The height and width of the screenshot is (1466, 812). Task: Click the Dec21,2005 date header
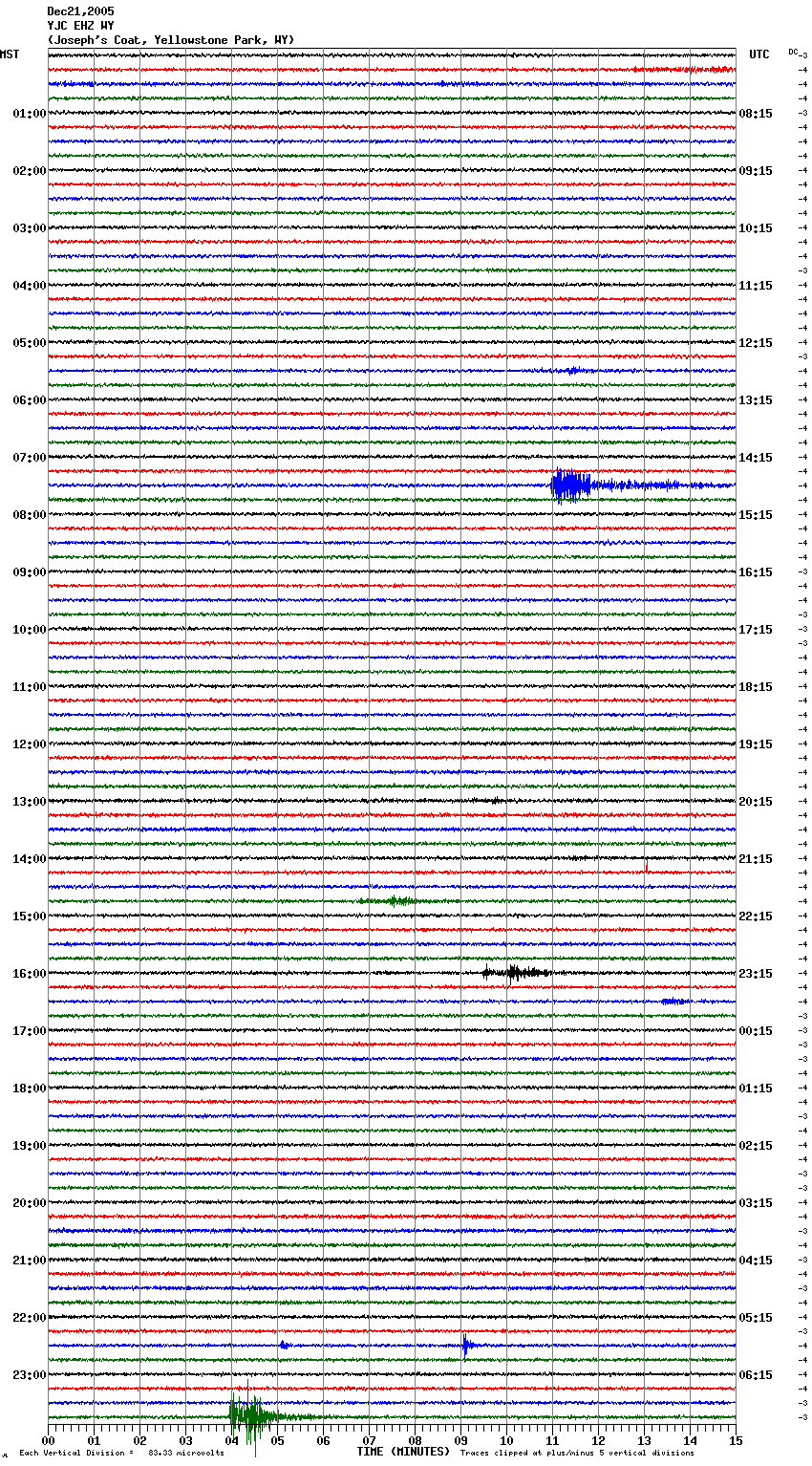[x=80, y=11]
